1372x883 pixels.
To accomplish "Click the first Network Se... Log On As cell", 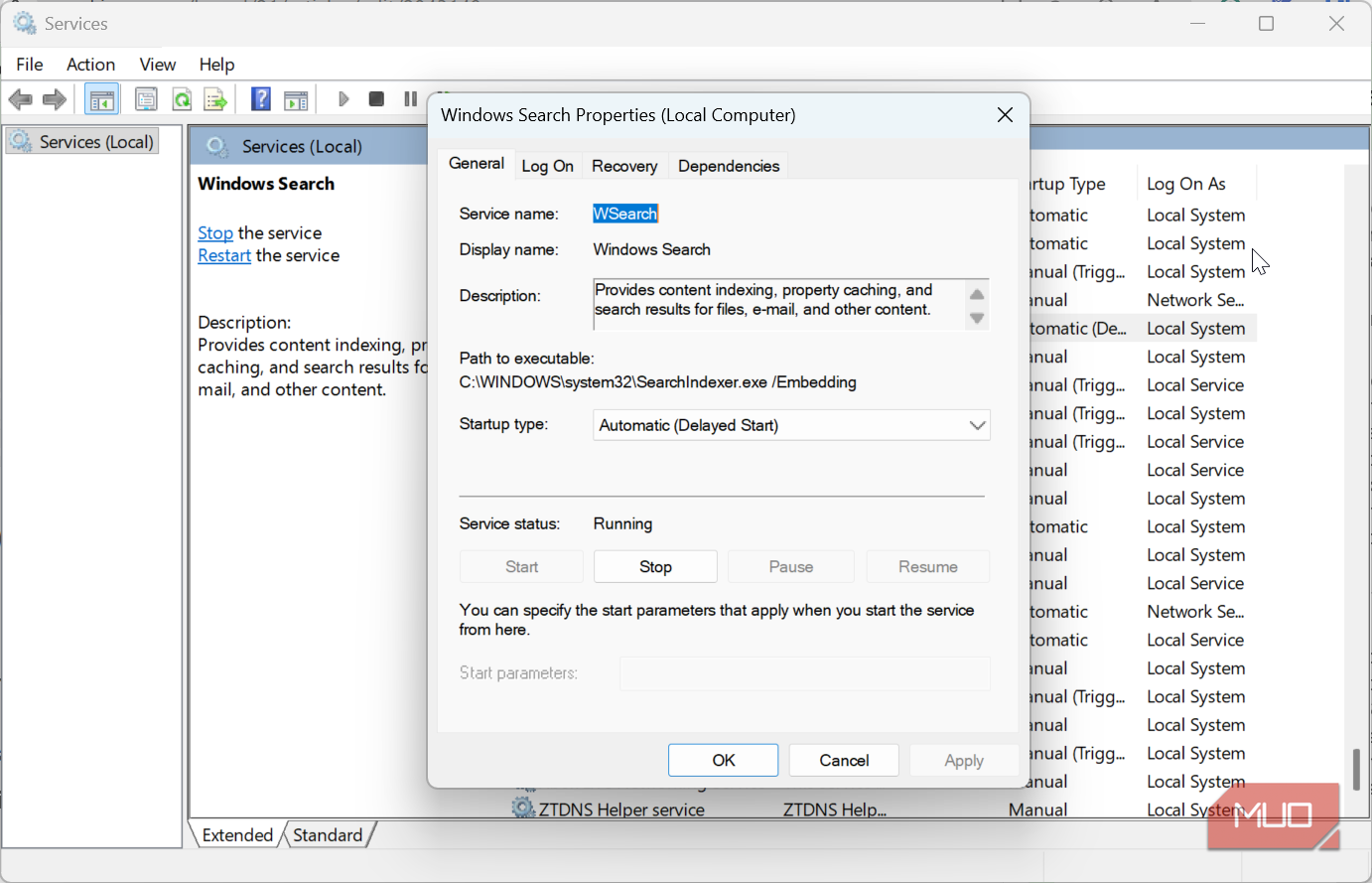I will (x=1195, y=300).
